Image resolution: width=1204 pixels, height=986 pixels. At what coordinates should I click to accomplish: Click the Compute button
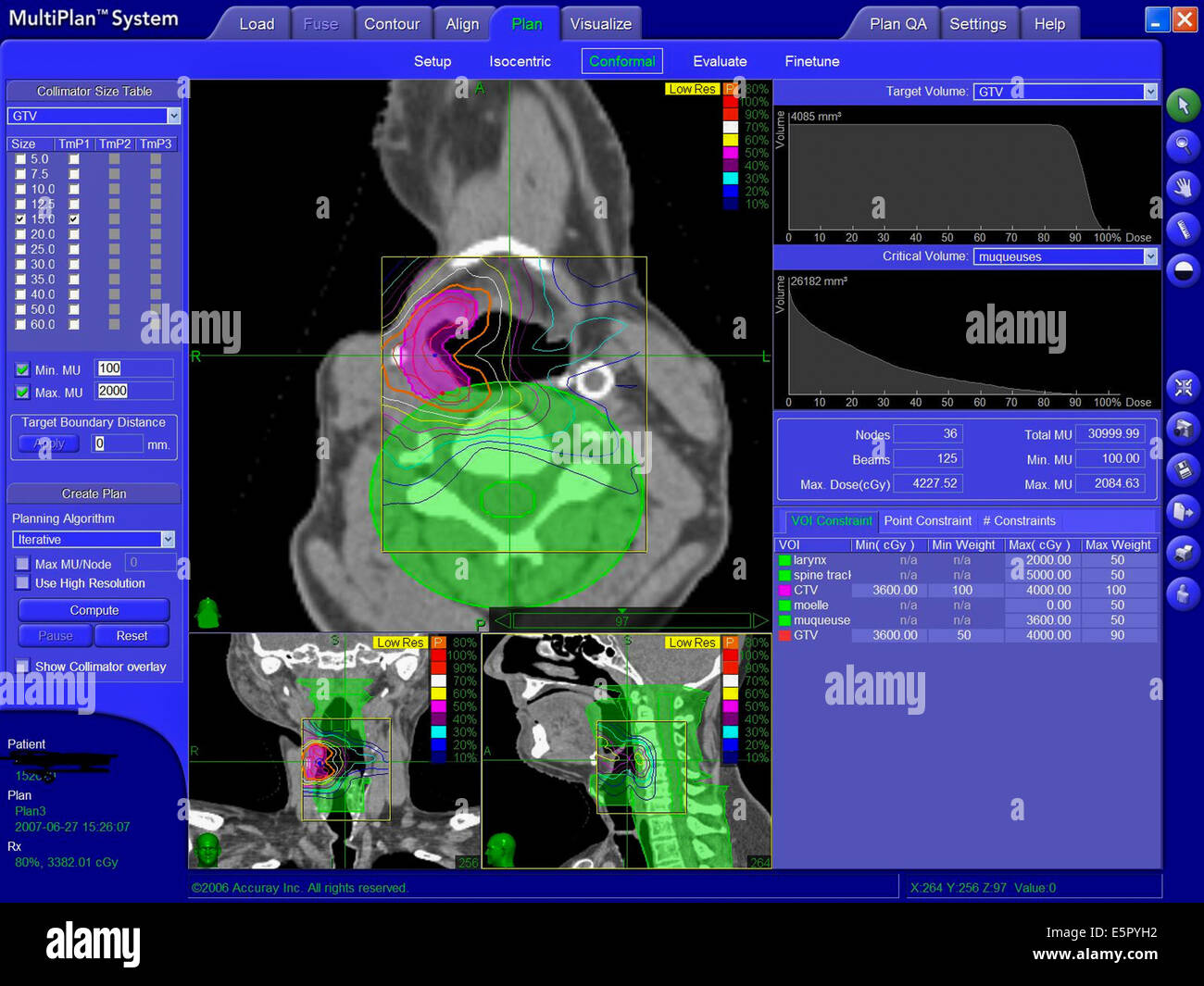tap(94, 610)
